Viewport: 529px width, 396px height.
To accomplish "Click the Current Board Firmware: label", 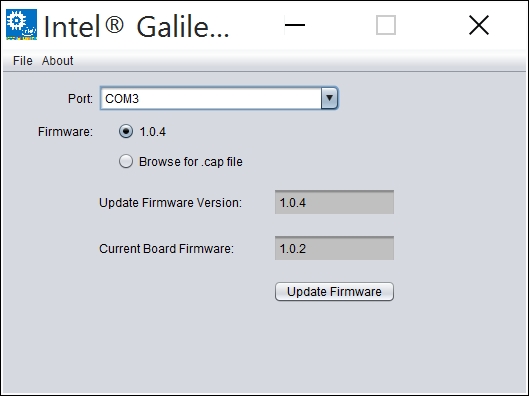I will pos(166,248).
